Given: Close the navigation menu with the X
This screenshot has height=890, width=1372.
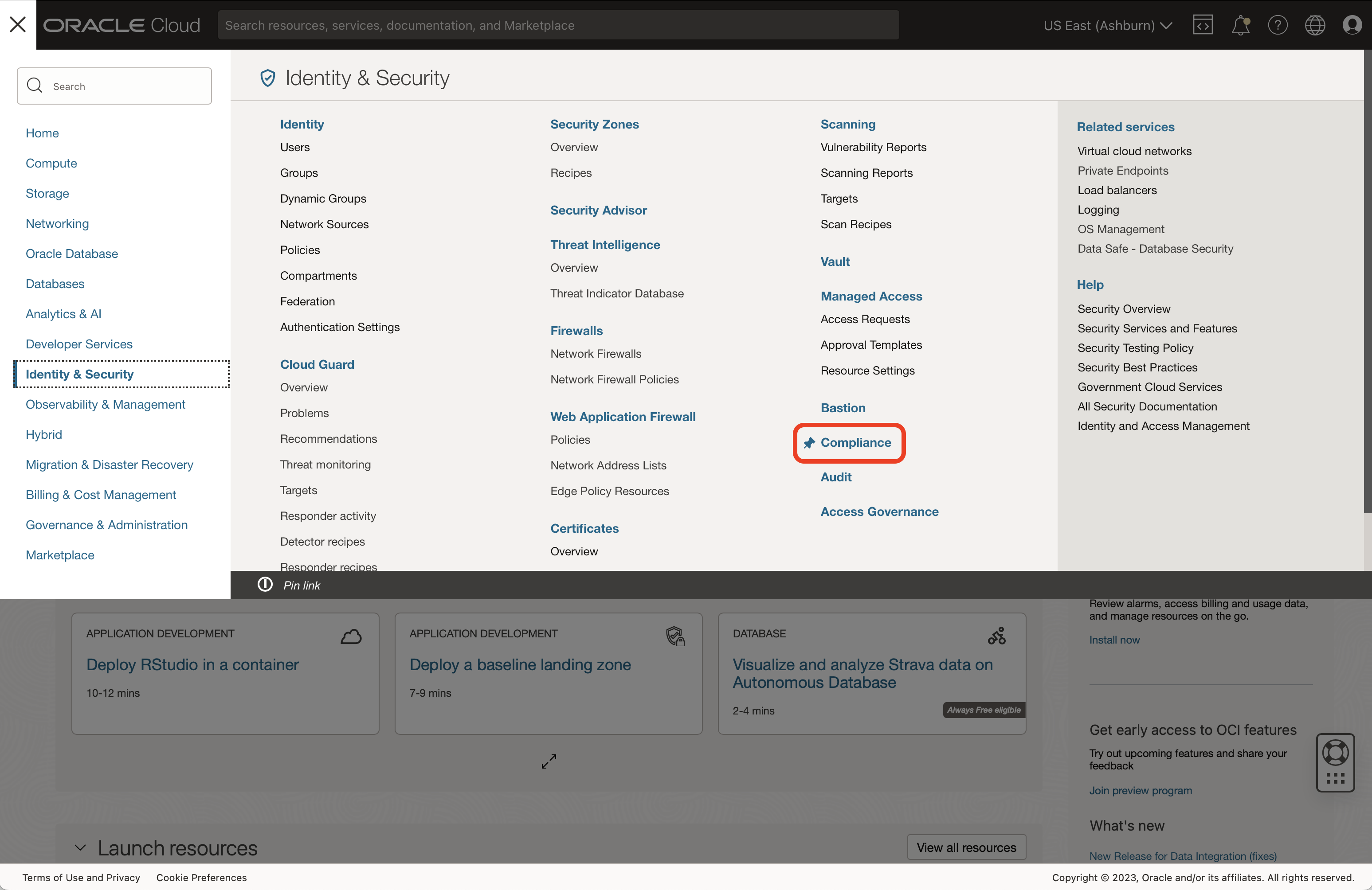Looking at the screenshot, I should pyautogui.click(x=18, y=24).
